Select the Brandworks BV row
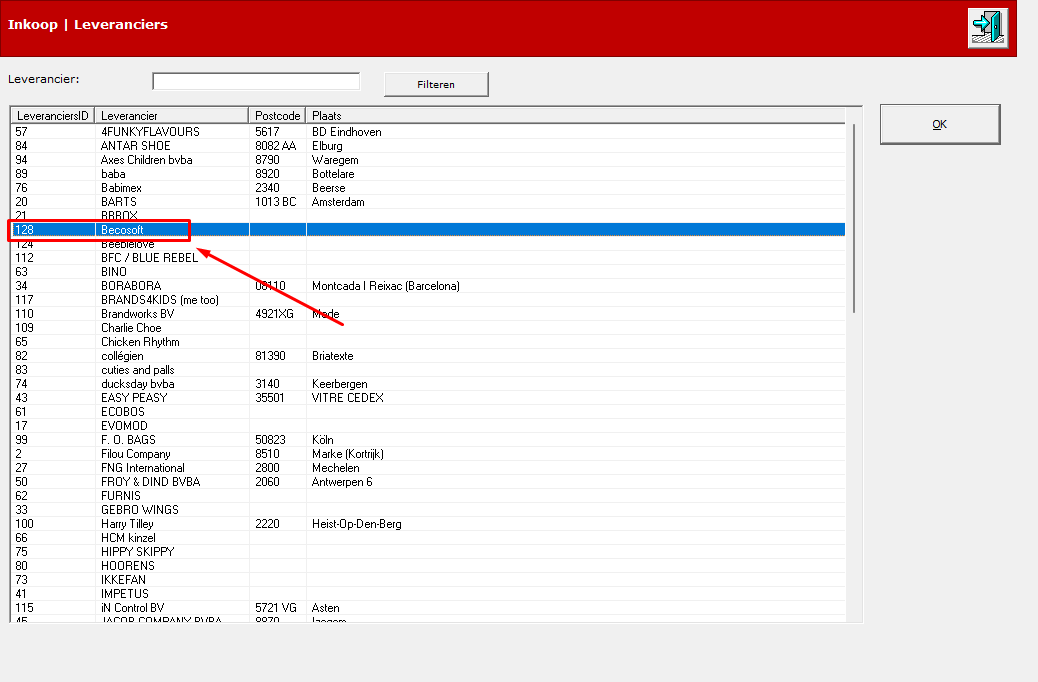The image size is (1038, 682). point(428,314)
